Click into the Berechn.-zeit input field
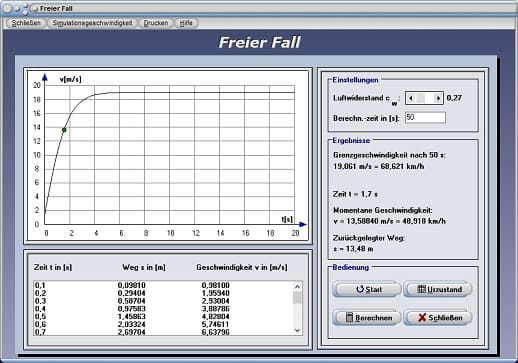The height and width of the screenshot is (363, 518). [x=425, y=117]
